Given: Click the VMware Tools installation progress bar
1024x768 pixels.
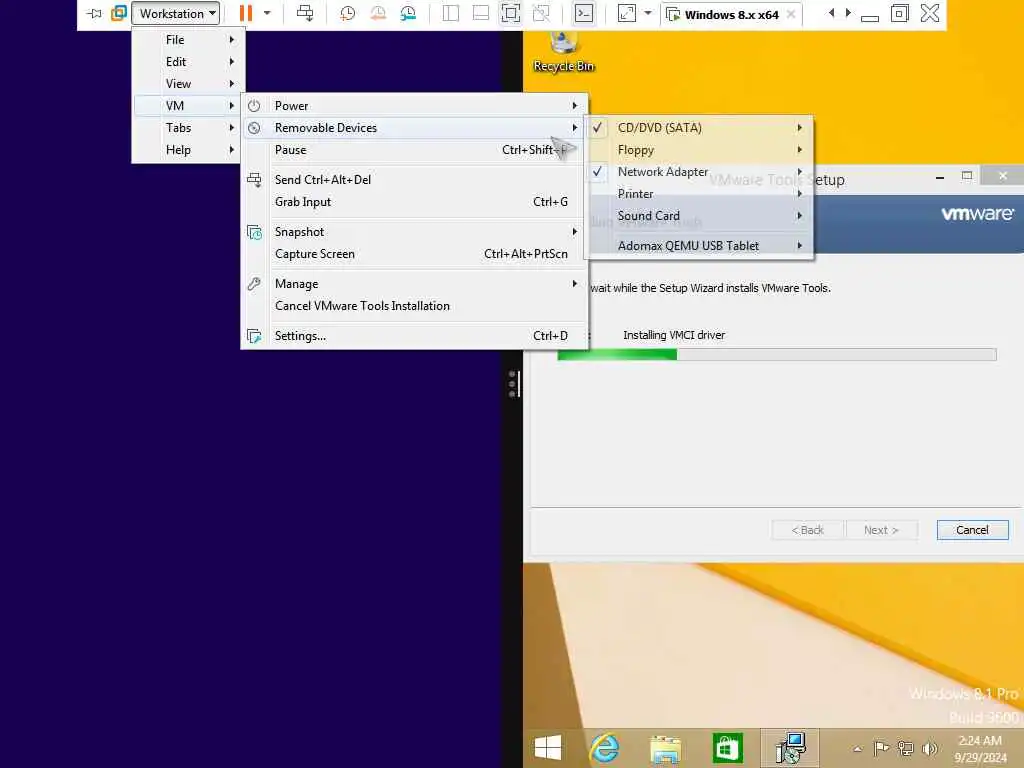Looking at the screenshot, I should coord(776,355).
